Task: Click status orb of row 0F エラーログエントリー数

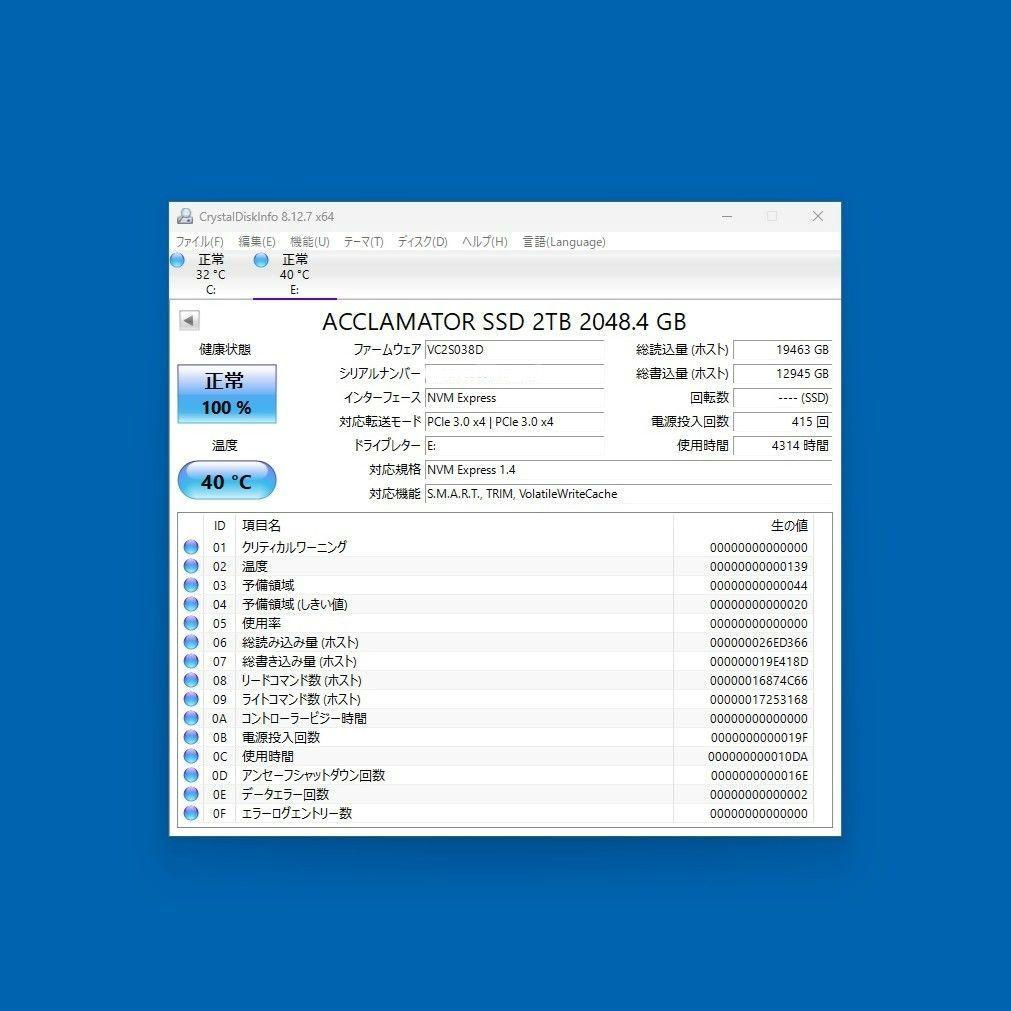Action: [x=191, y=813]
